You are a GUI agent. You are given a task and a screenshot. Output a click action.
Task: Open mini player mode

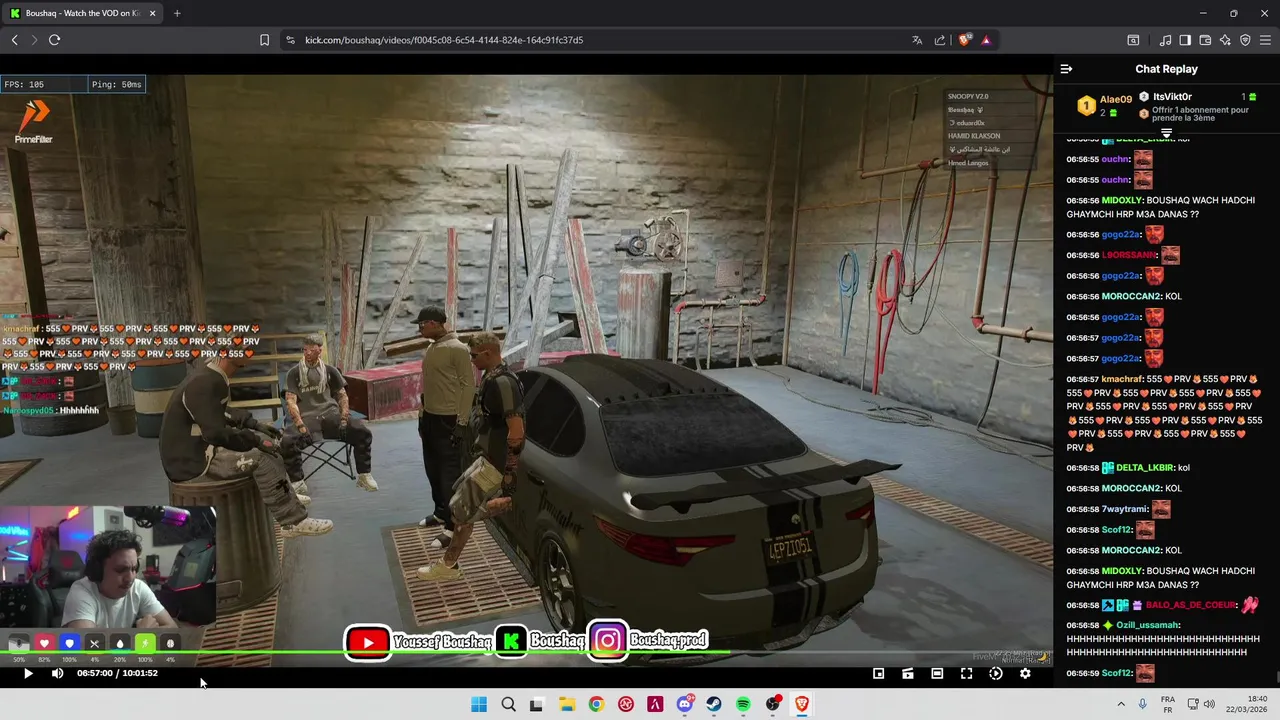pos(878,674)
